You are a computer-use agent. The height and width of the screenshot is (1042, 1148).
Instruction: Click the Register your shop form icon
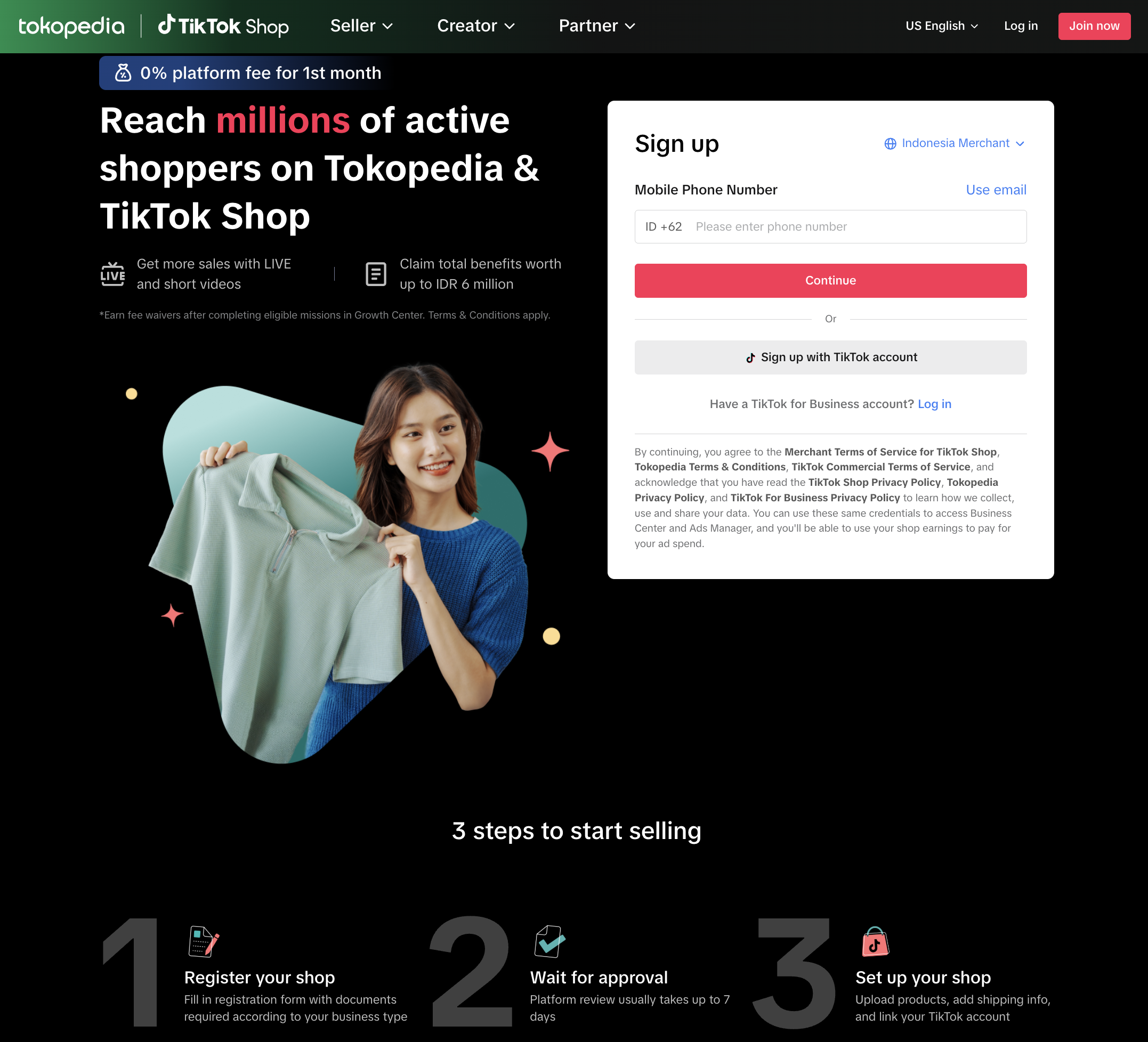tap(204, 941)
